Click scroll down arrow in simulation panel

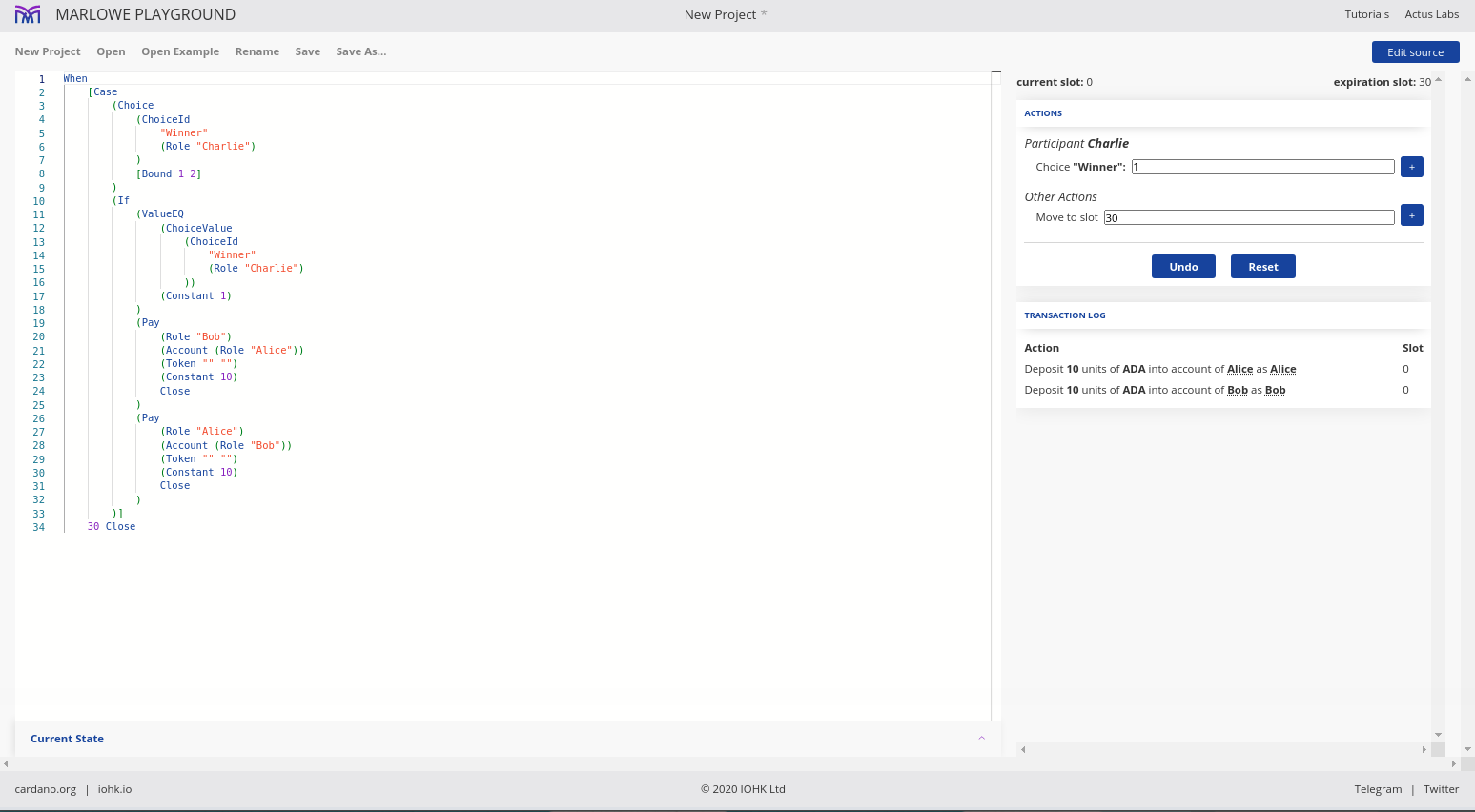[x=1438, y=735]
